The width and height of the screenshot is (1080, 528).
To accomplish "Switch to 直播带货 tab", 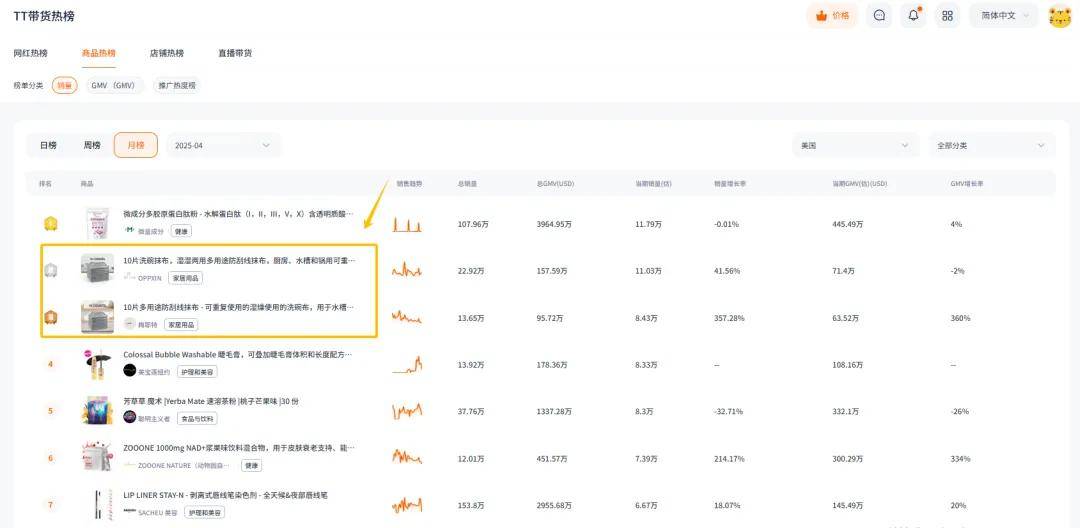I will pos(235,53).
